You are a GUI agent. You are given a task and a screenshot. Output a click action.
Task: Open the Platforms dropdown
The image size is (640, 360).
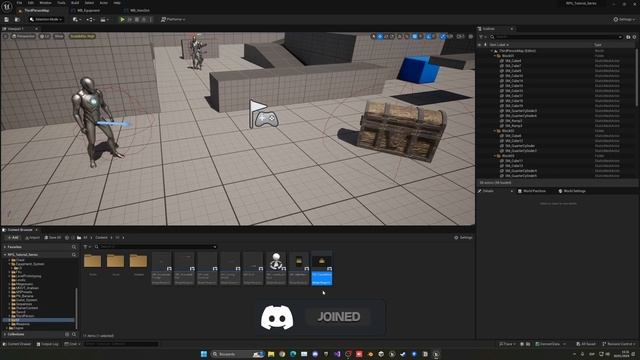(x=173, y=20)
